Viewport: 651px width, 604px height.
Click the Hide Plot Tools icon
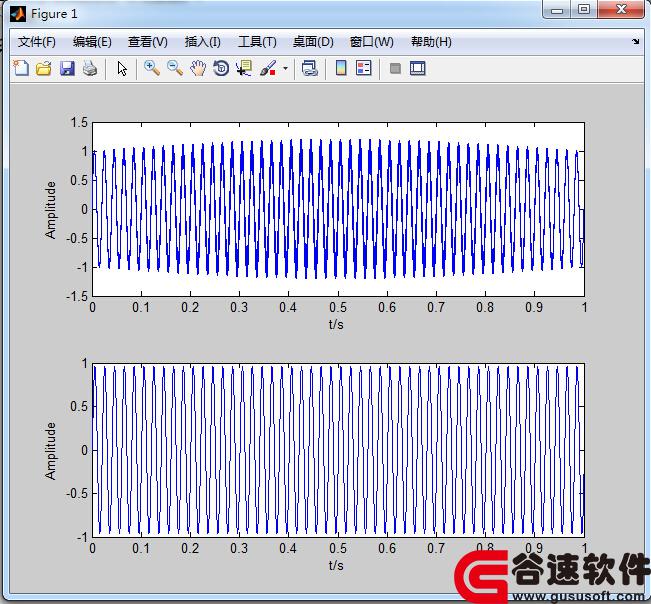point(395,68)
